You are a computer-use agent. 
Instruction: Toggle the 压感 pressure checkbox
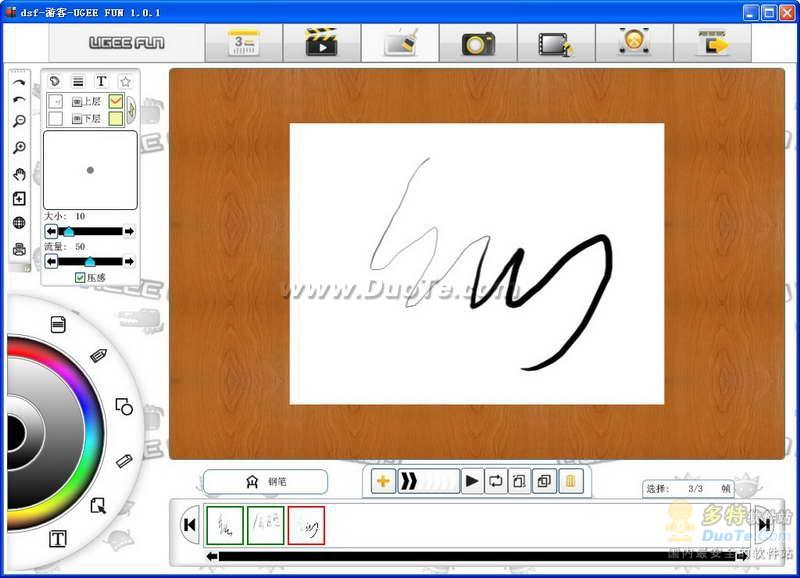tap(80, 278)
